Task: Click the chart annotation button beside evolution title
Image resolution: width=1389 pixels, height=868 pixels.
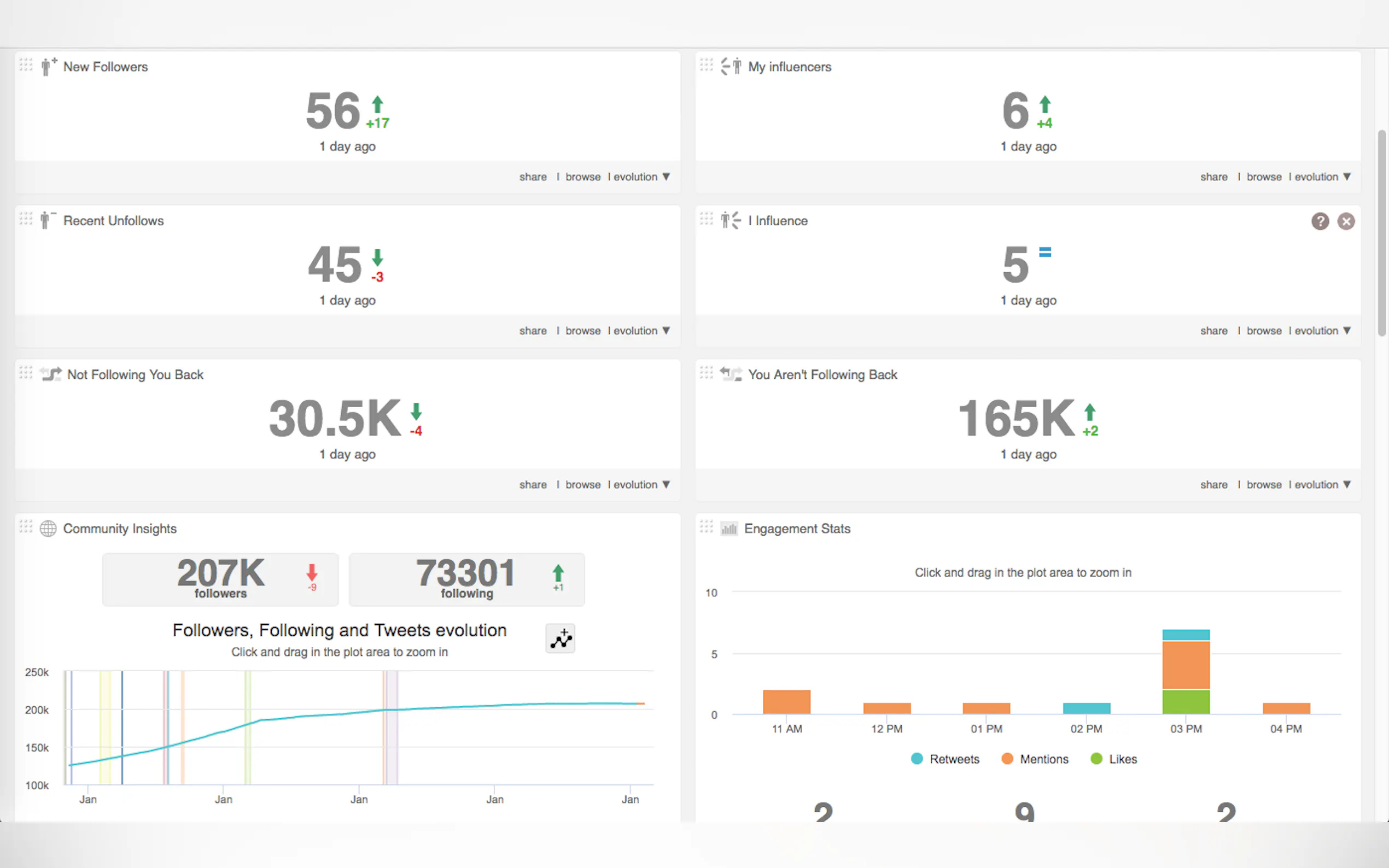Action: (x=560, y=638)
